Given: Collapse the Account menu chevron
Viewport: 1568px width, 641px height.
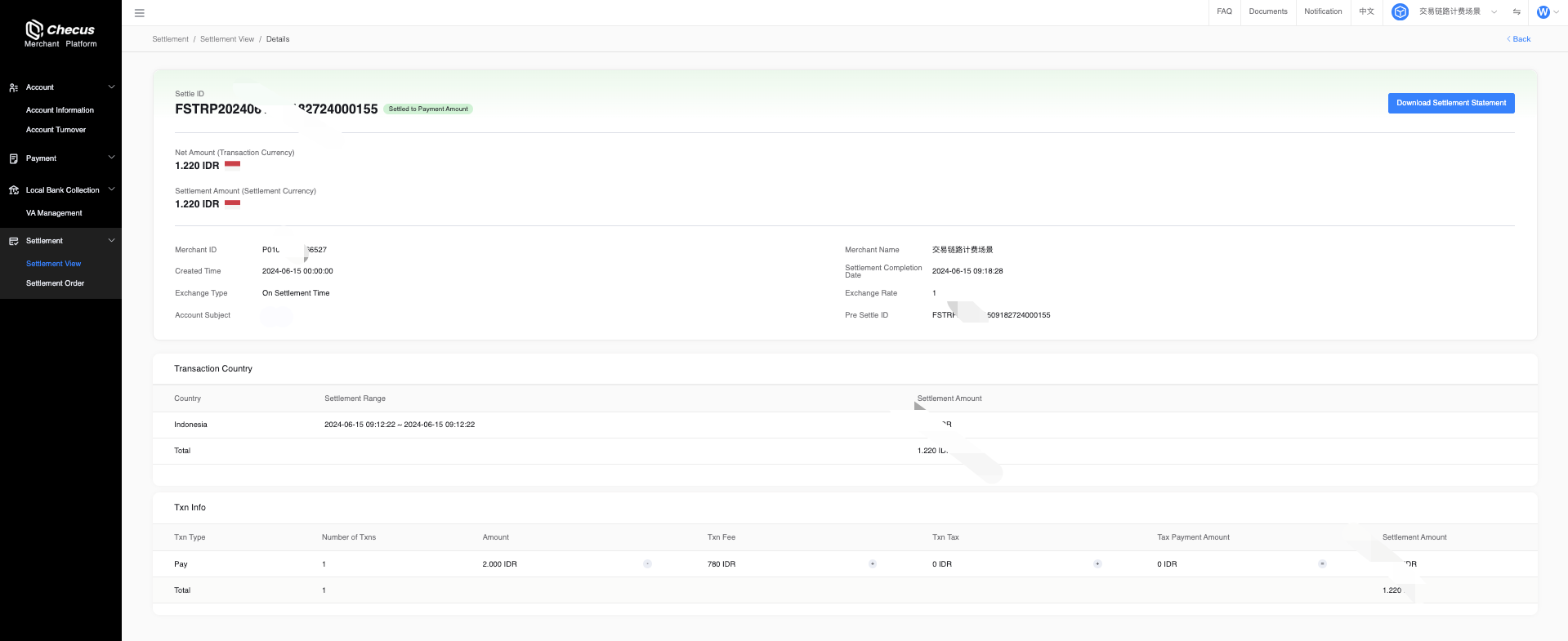Looking at the screenshot, I should tap(112, 87).
